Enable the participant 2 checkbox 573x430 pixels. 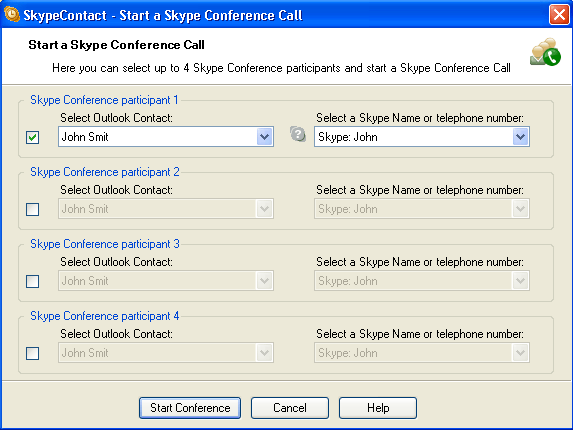pos(33,209)
